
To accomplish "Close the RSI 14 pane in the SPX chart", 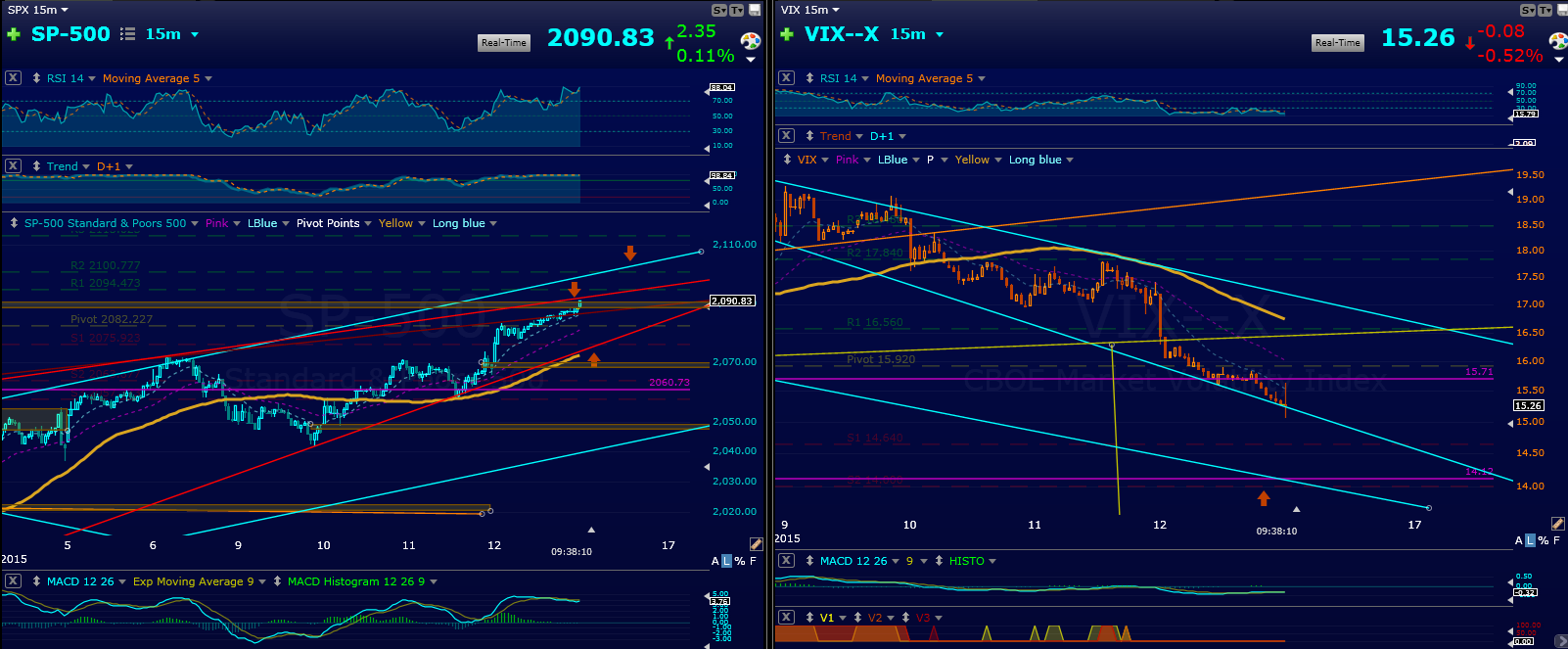I will (x=13, y=78).
